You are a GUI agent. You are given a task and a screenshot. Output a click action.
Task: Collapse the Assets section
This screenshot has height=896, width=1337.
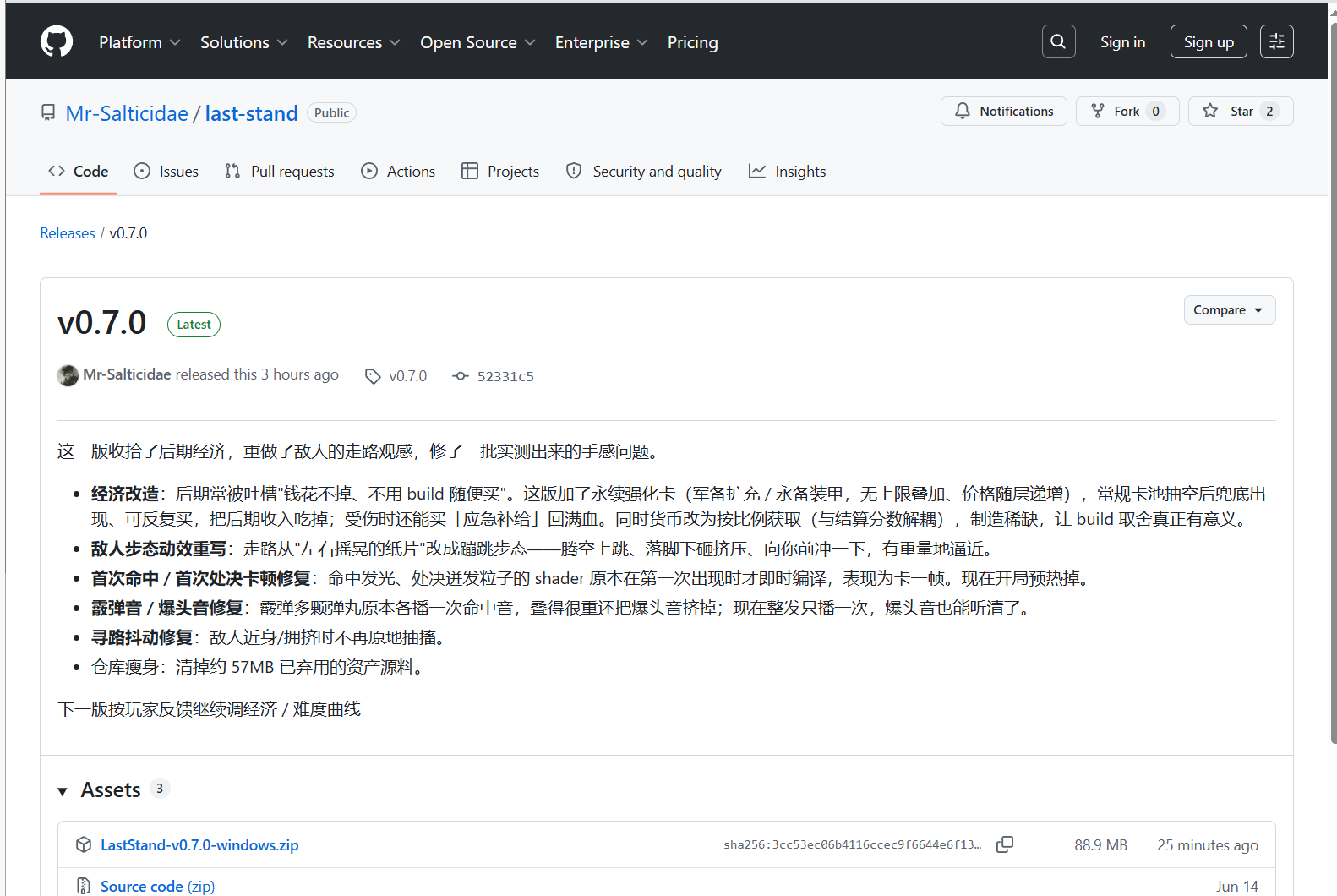[x=63, y=791]
